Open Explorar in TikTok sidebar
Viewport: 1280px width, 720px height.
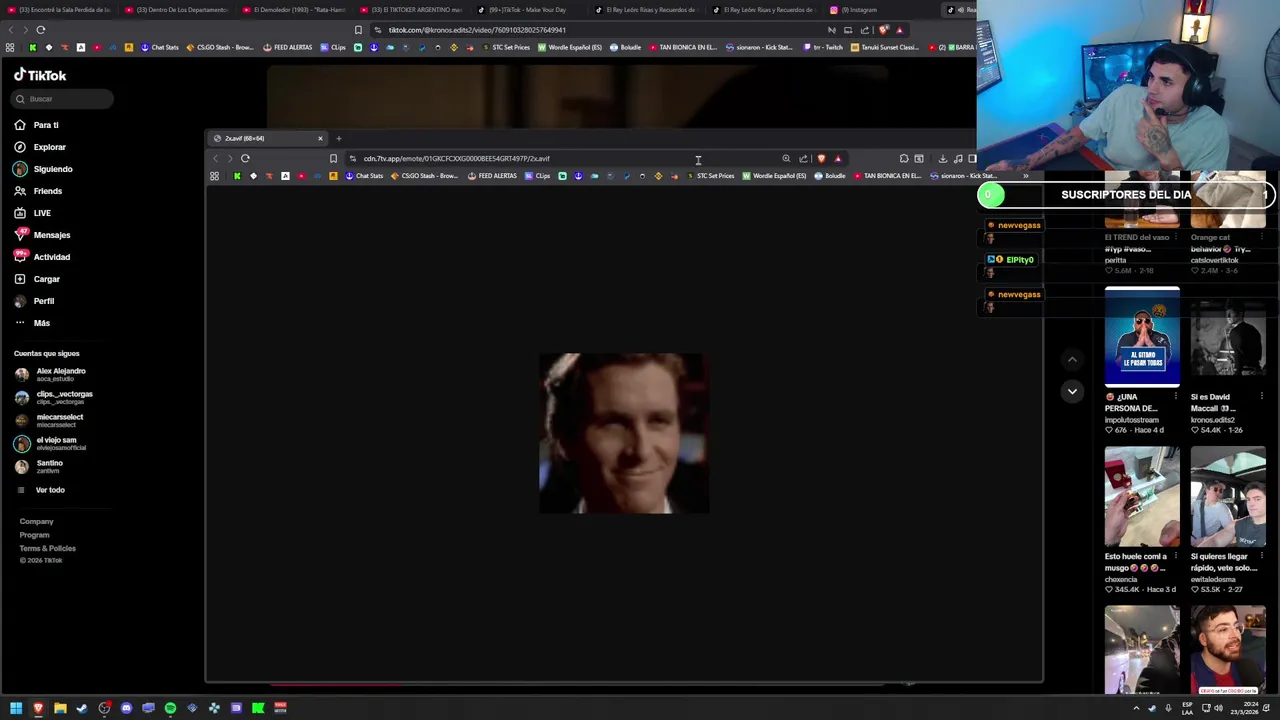coord(40,147)
